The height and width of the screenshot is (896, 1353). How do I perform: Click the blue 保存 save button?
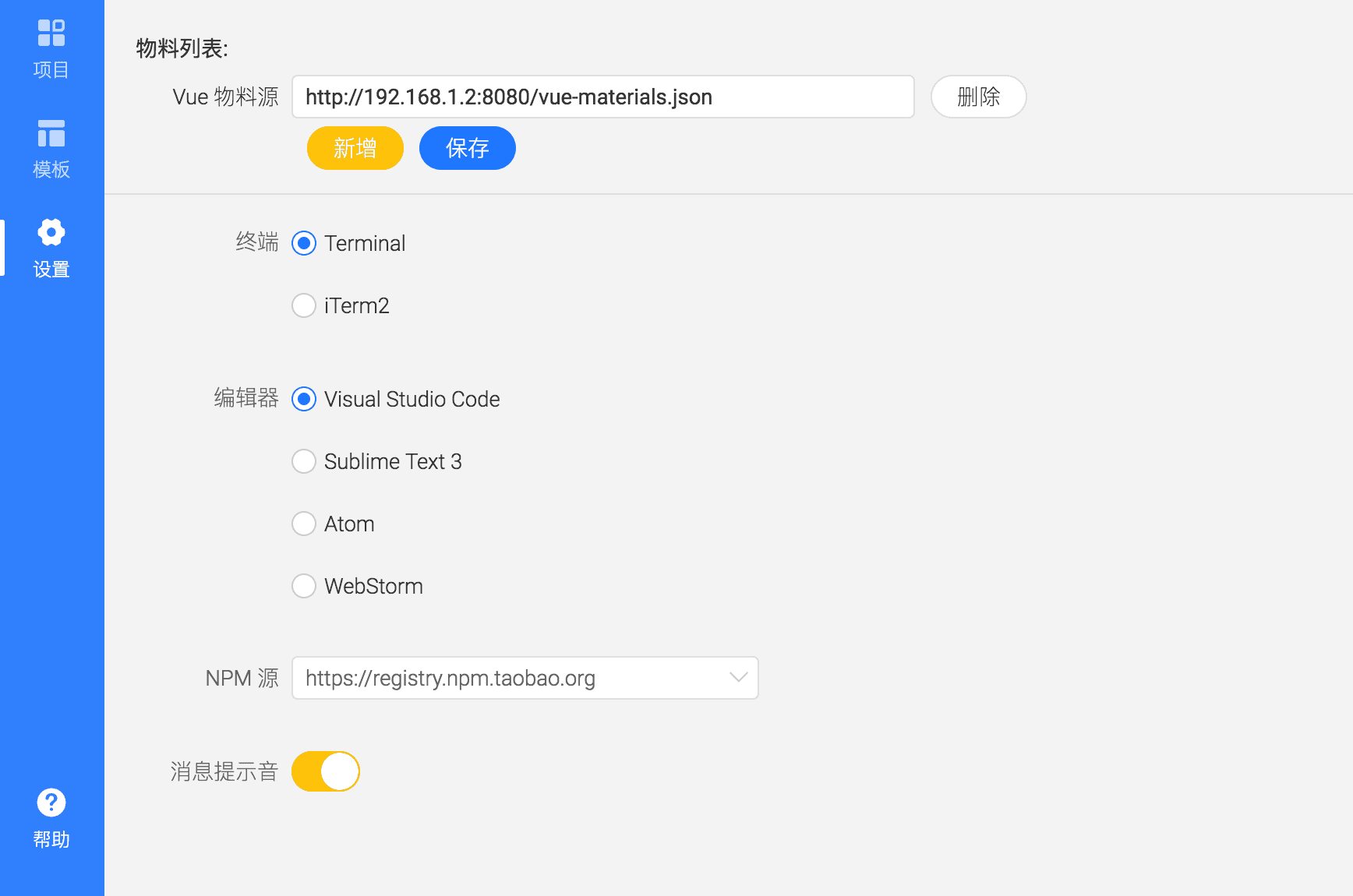pyautogui.click(x=468, y=148)
